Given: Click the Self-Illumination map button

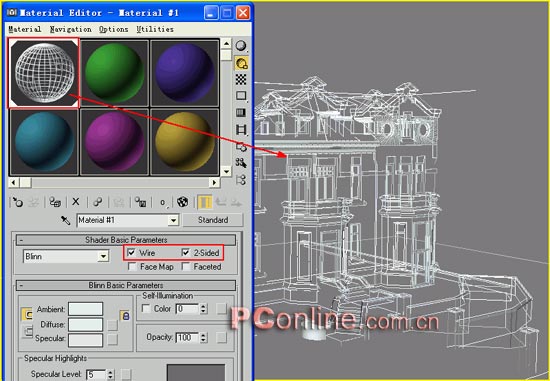Looking at the screenshot, I should pos(221,309).
